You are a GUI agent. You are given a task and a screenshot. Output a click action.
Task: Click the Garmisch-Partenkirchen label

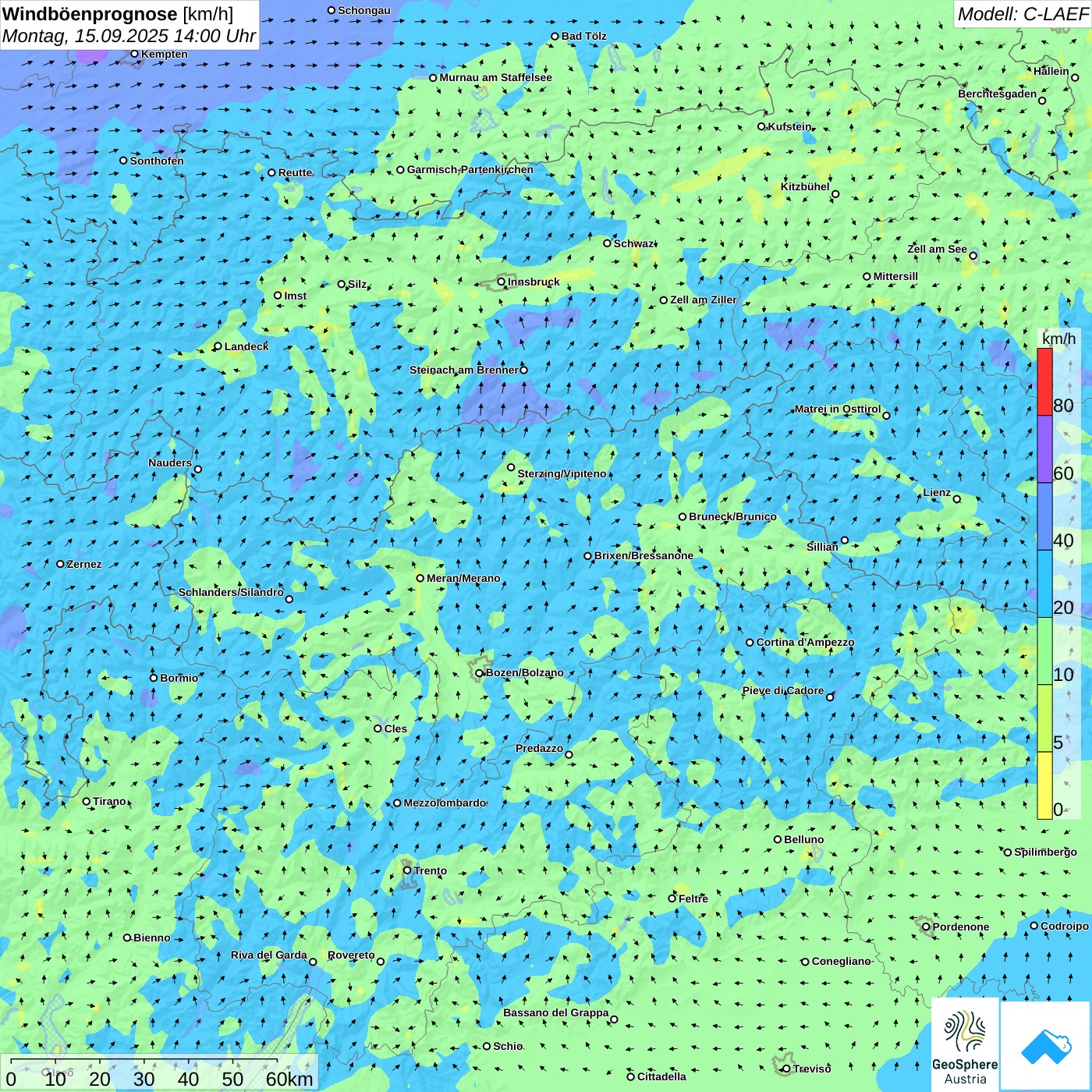pos(470,169)
